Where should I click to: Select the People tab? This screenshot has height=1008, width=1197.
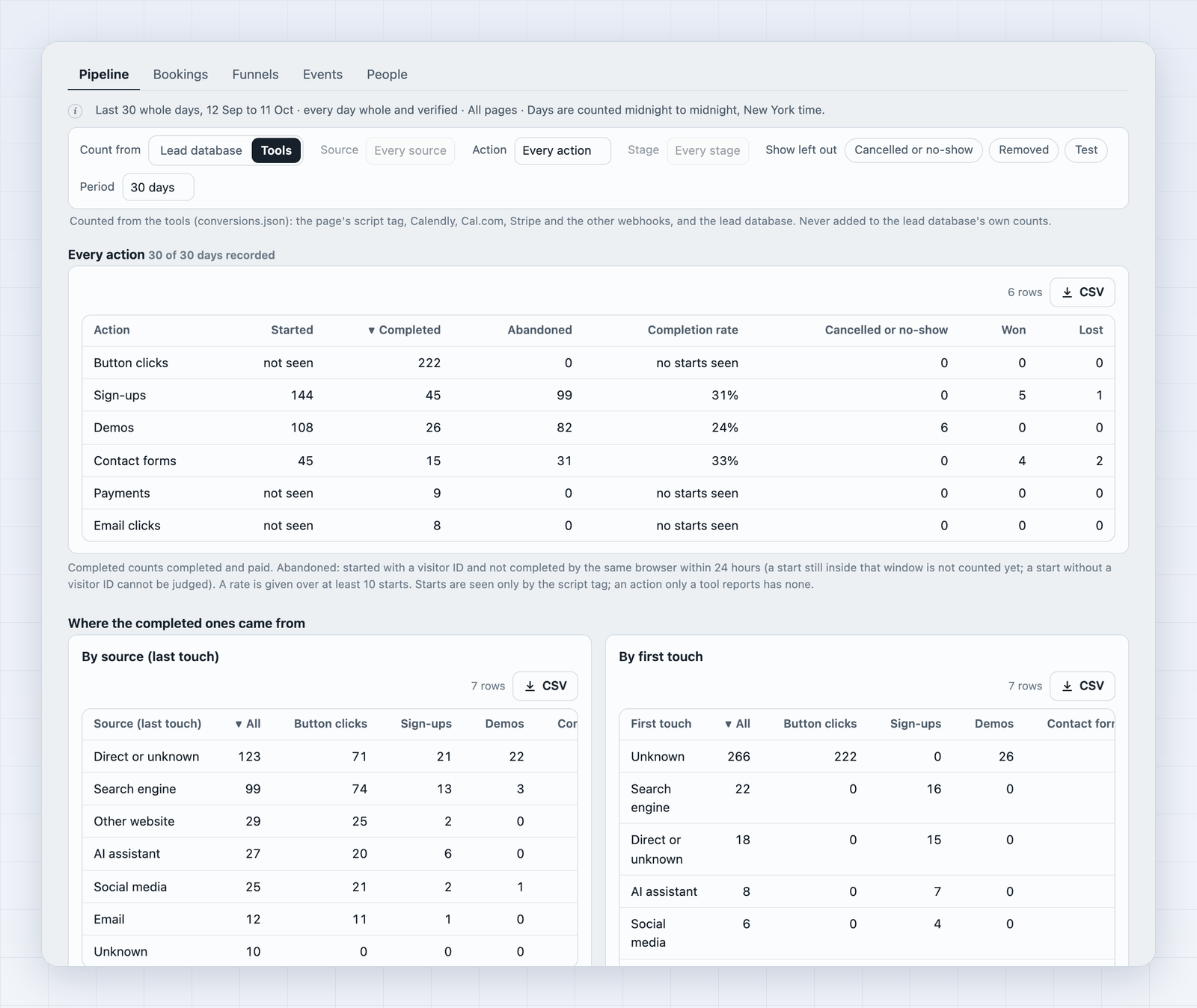click(x=387, y=74)
